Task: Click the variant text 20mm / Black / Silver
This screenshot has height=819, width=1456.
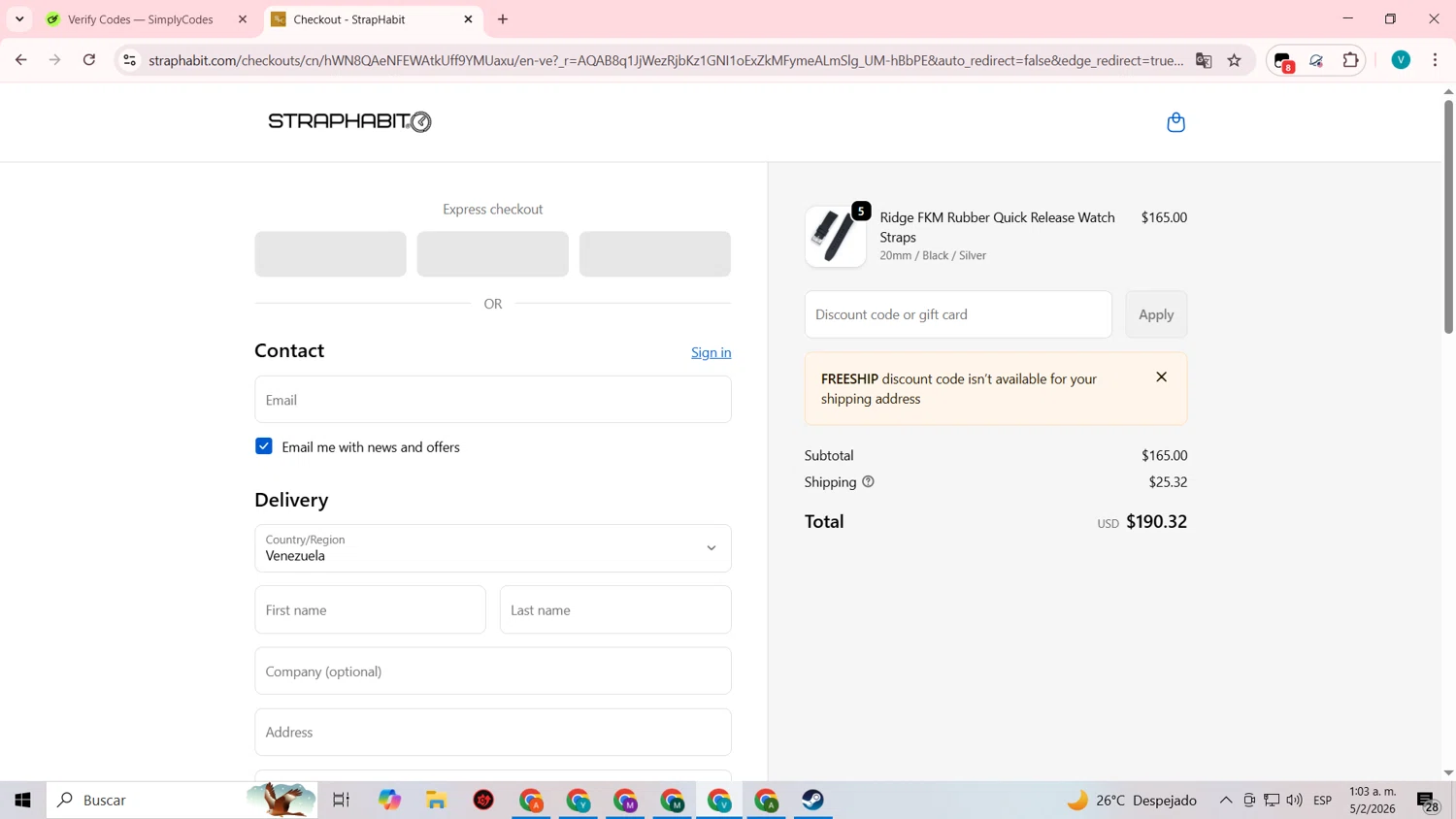Action: pyautogui.click(x=933, y=255)
